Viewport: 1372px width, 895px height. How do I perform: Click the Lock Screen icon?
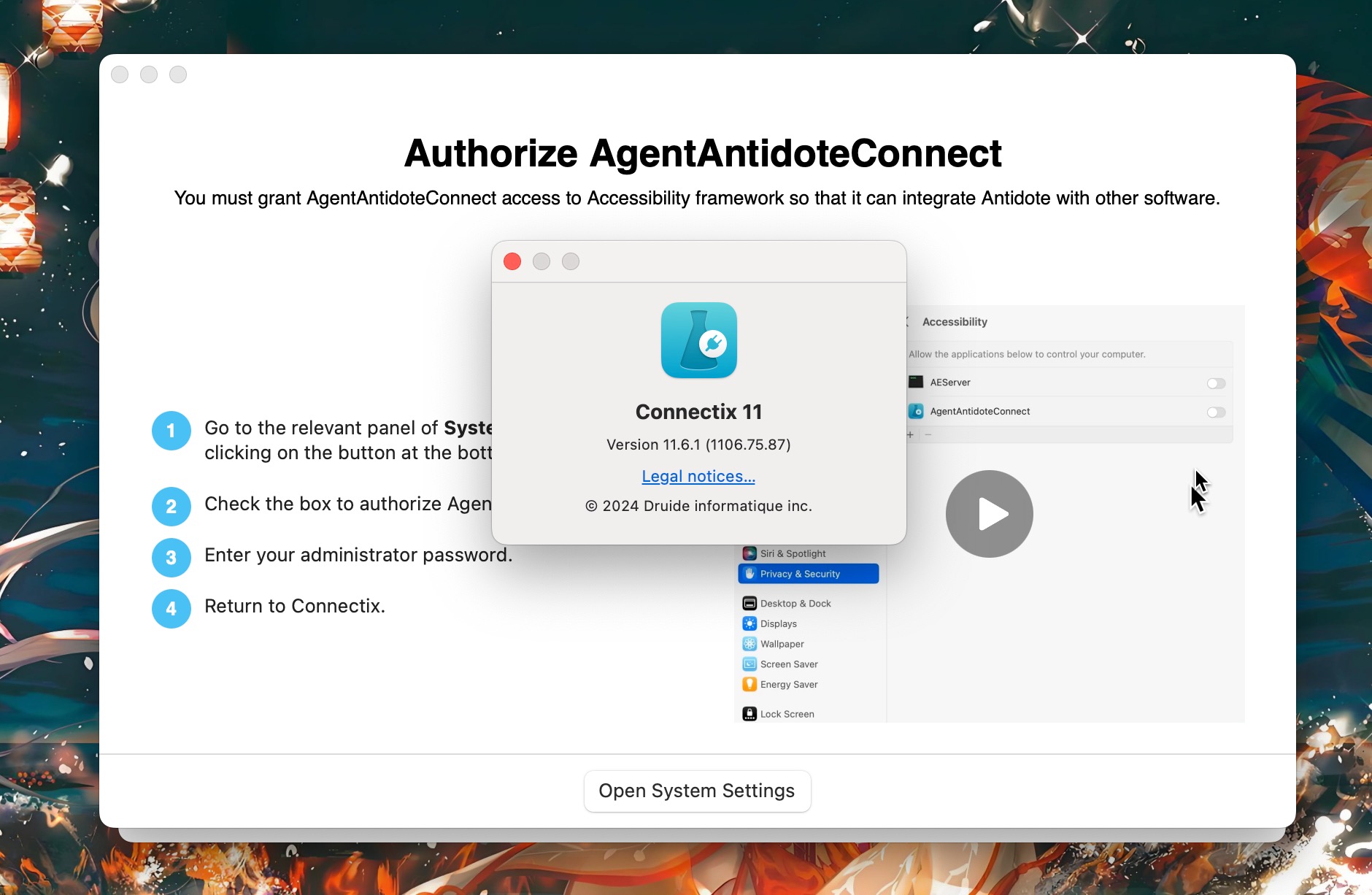pyautogui.click(x=749, y=714)
